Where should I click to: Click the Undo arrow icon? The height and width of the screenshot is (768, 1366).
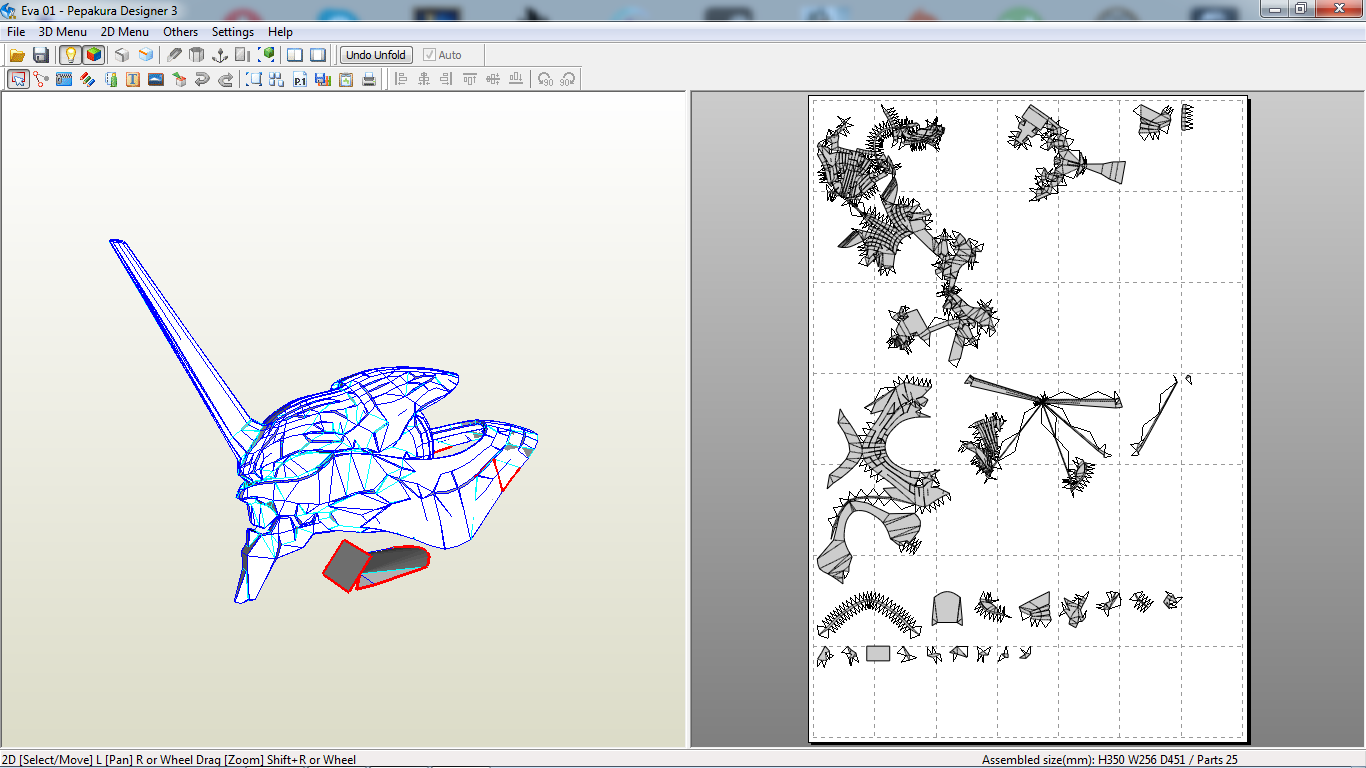pyautogui.click(x=202, y=79)
